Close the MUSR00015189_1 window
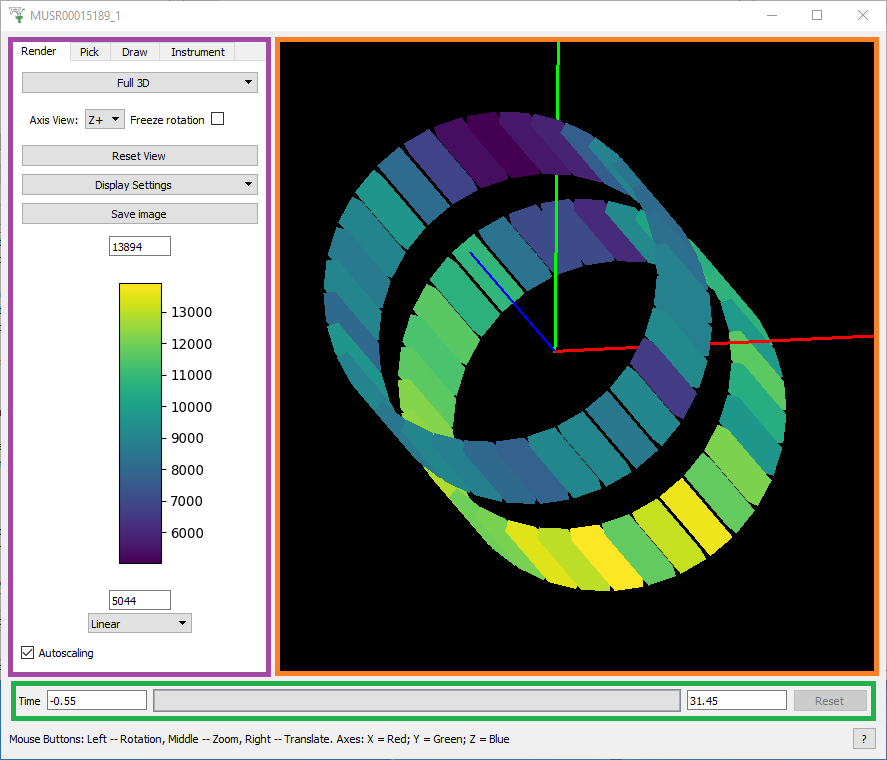 point(862,15)
